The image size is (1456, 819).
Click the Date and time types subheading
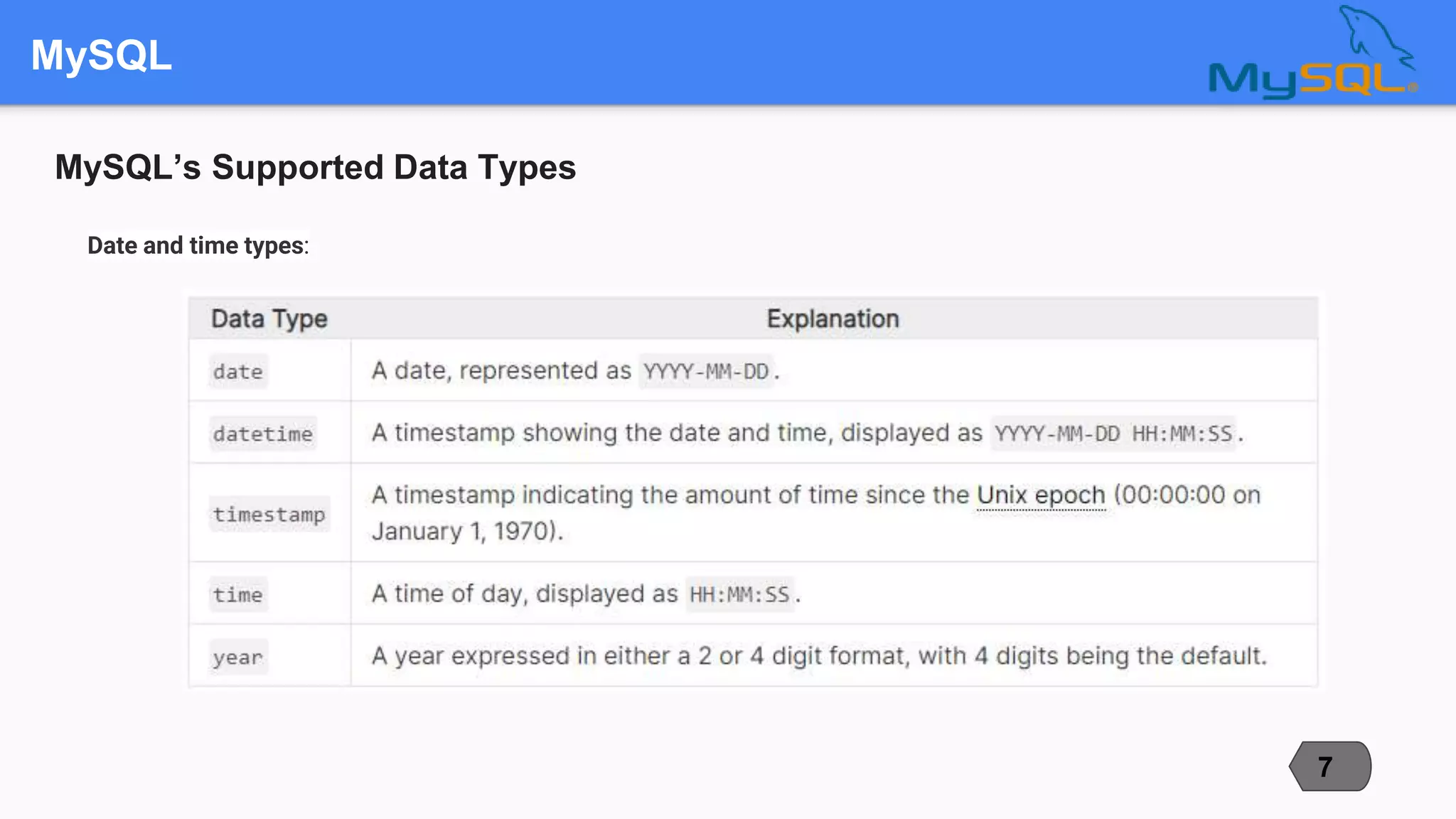tap(198, 245)
